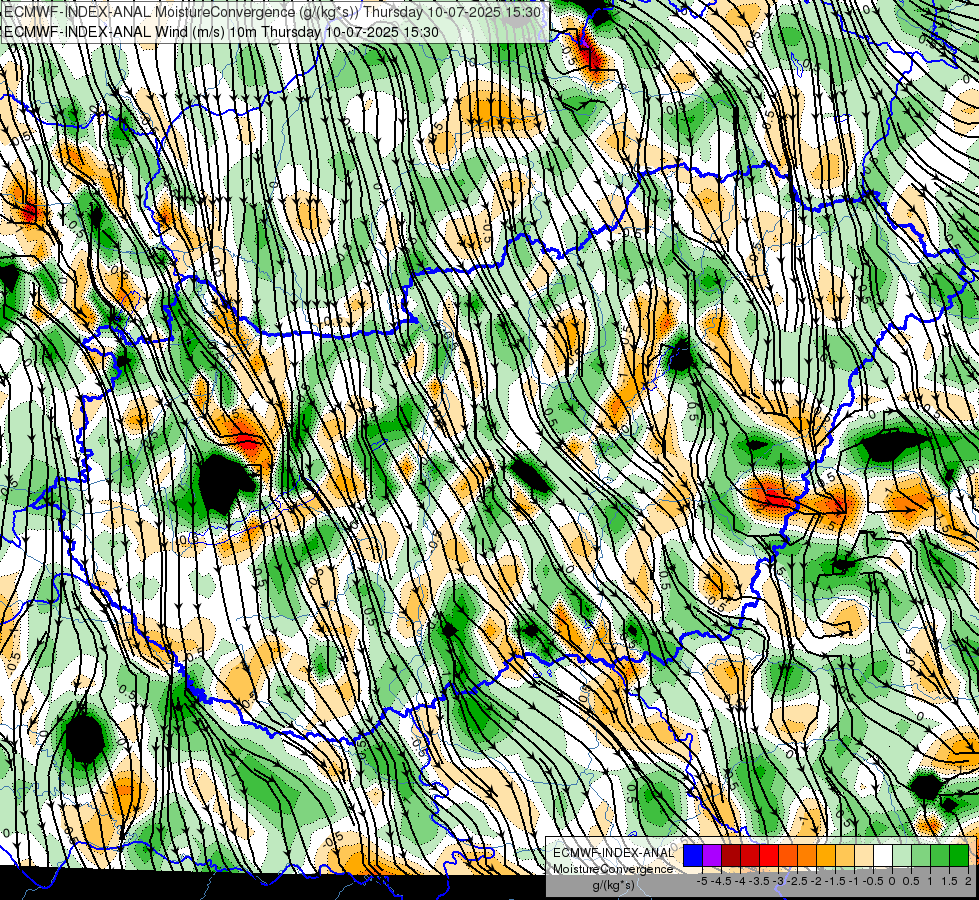The height and width of the screenshot is (900, 979).
Task: Click the purple legend swatch
Action: click(712, 856)
